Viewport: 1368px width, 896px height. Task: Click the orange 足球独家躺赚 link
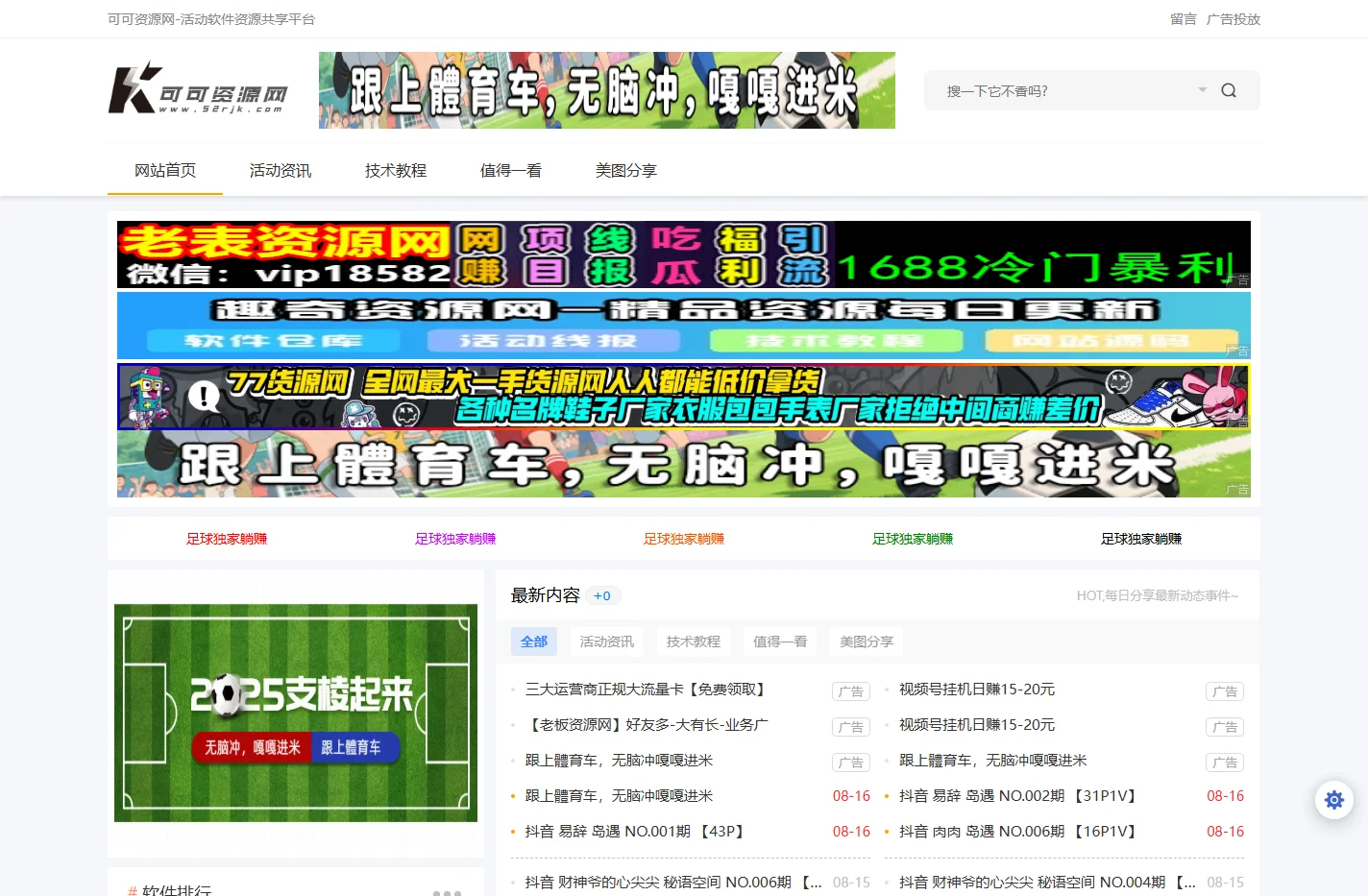click(x=684, y=539)
